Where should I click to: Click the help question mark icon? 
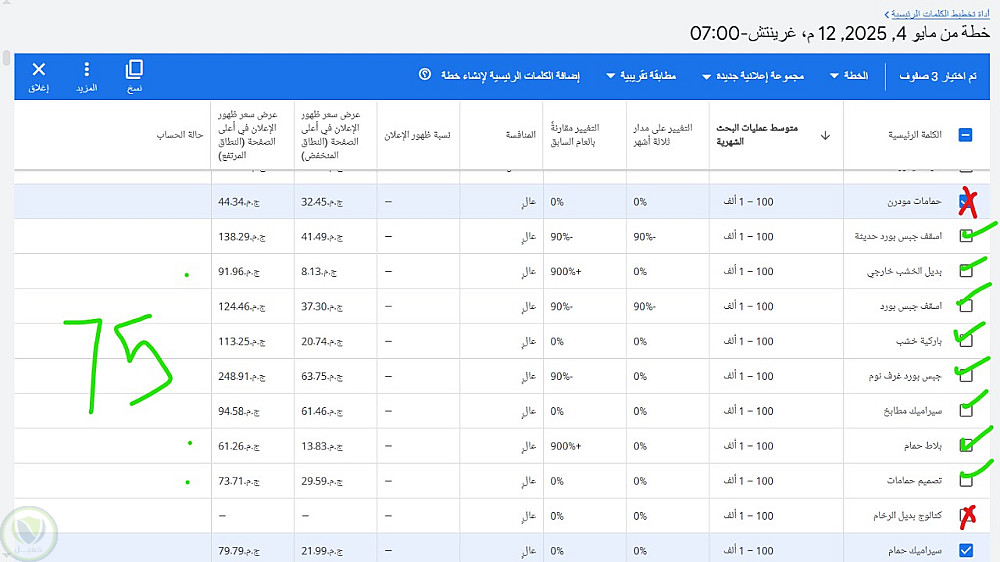pos(424,75)
